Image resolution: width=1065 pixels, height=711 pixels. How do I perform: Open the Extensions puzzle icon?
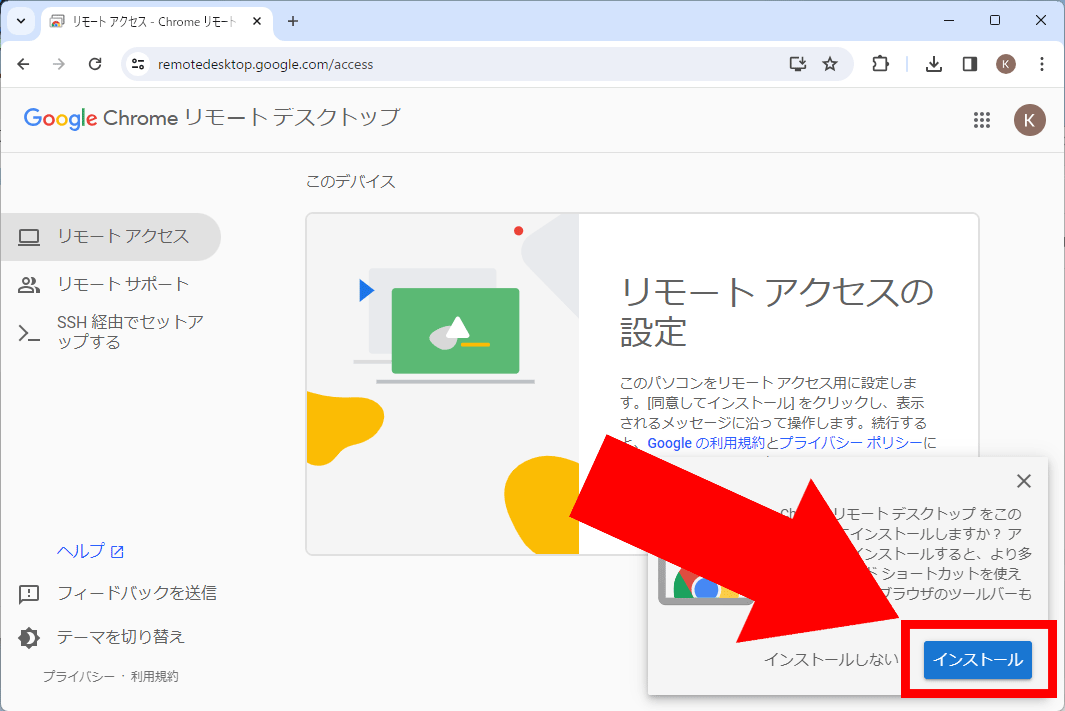(880, 63)
